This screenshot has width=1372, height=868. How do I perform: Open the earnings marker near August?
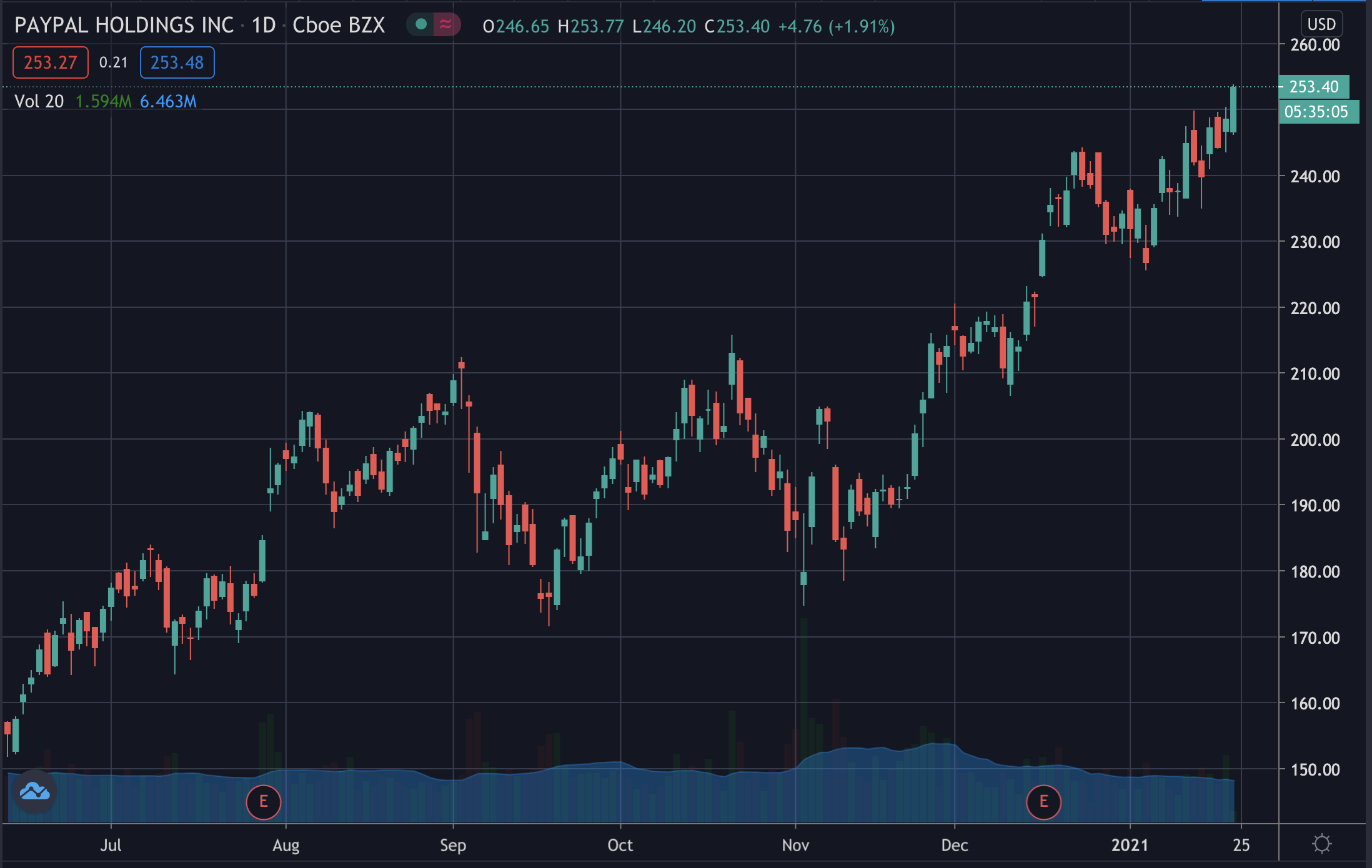click(264, 802)
